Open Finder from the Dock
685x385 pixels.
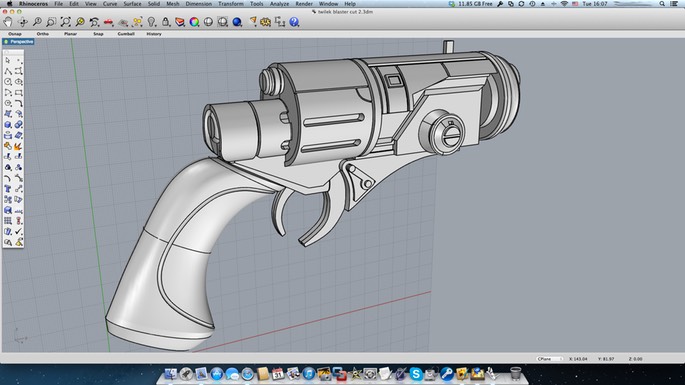171,374
